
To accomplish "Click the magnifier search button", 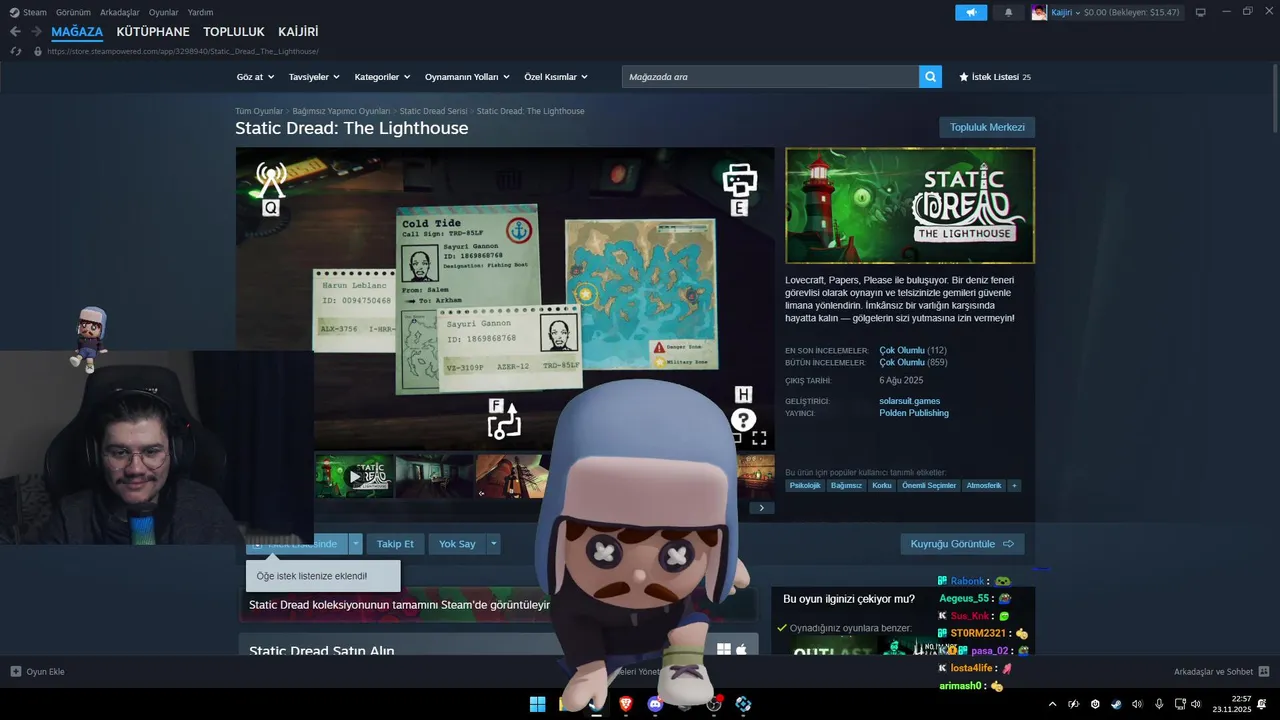I will 930,77.
